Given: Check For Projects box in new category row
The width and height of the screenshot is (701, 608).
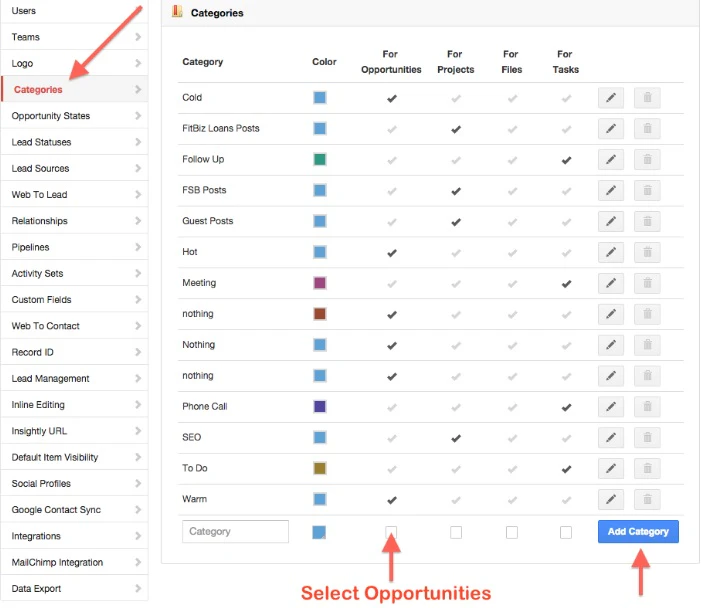Looking at the screenshot, I should pos(456,532).
